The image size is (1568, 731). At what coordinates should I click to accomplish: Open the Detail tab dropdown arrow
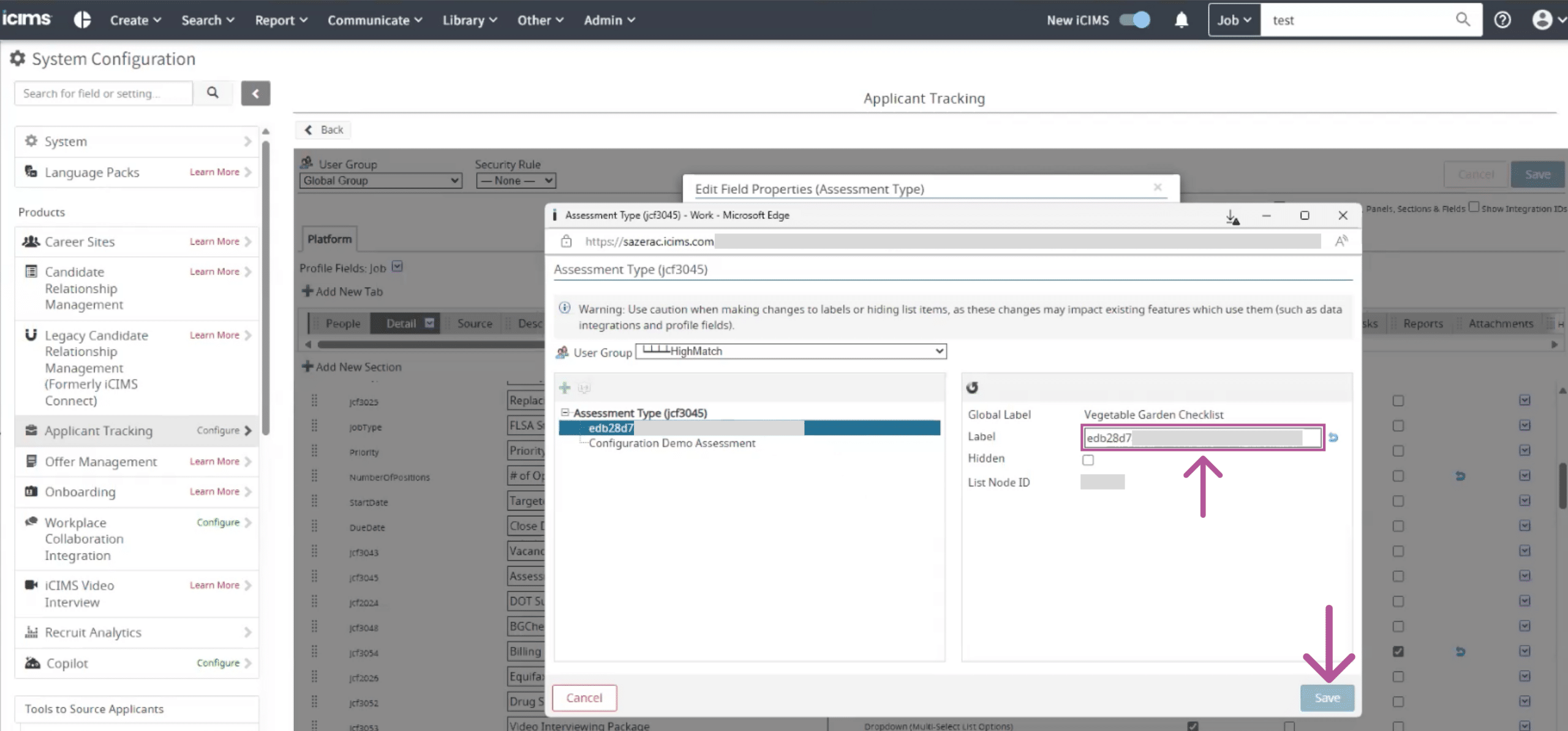429,323
